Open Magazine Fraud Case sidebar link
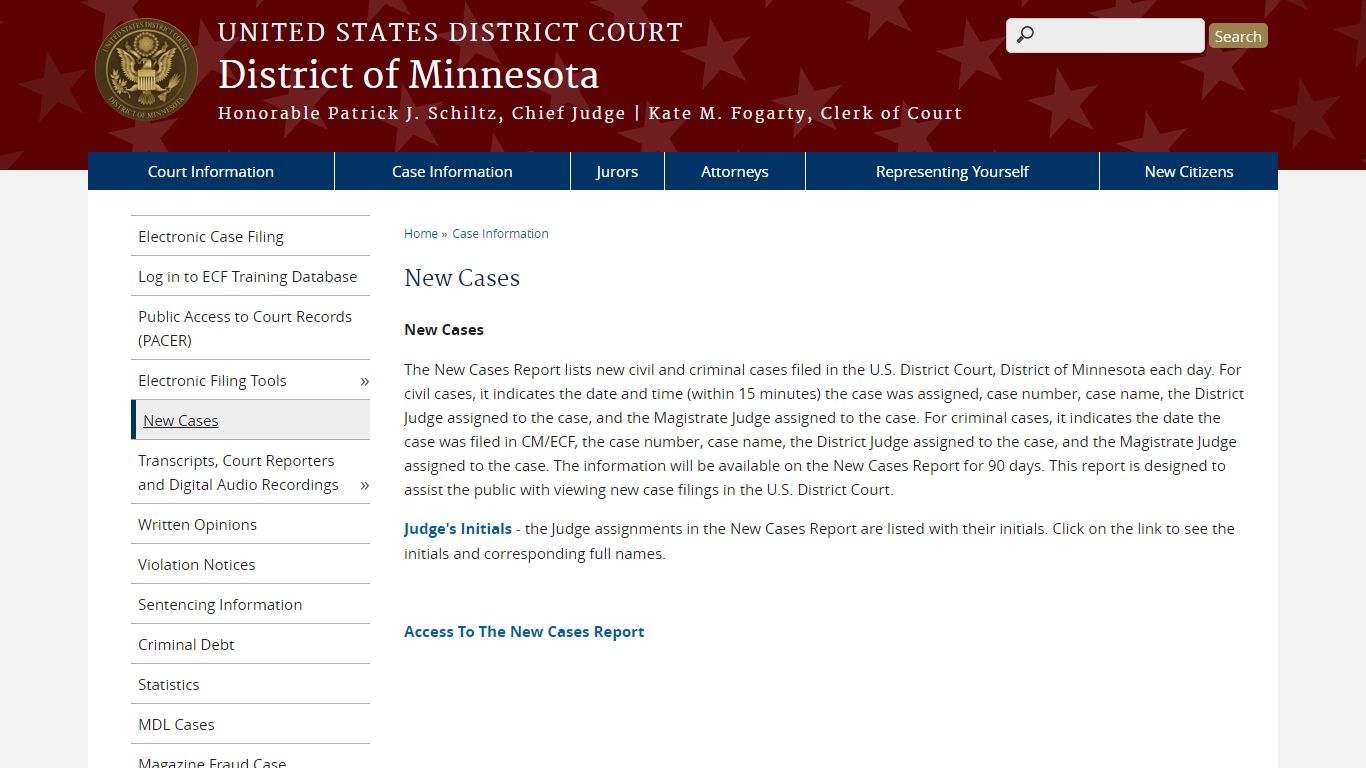1366x768 pixels. click(x=250, y=757)
